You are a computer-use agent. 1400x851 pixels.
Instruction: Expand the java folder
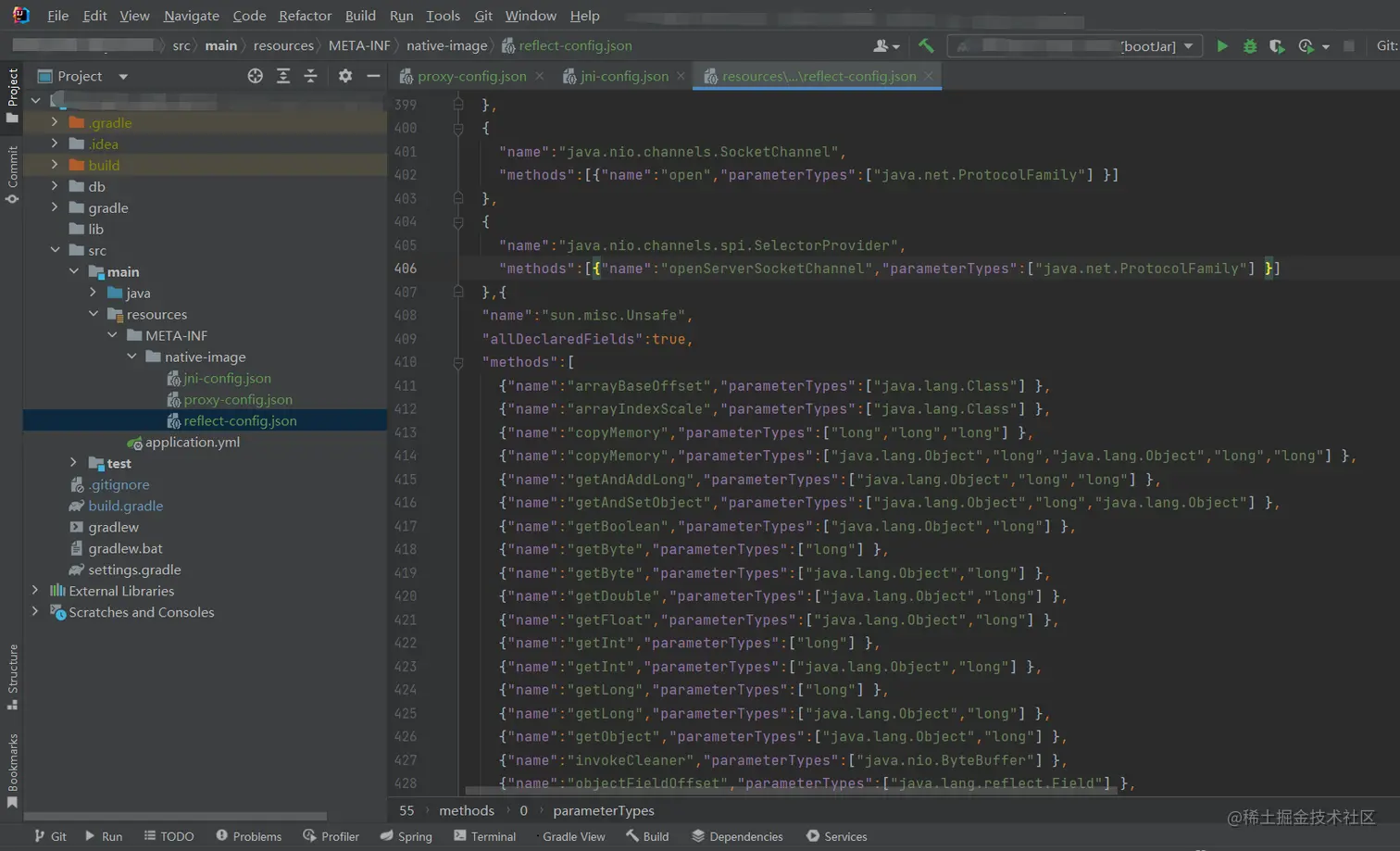pos(93,293)
